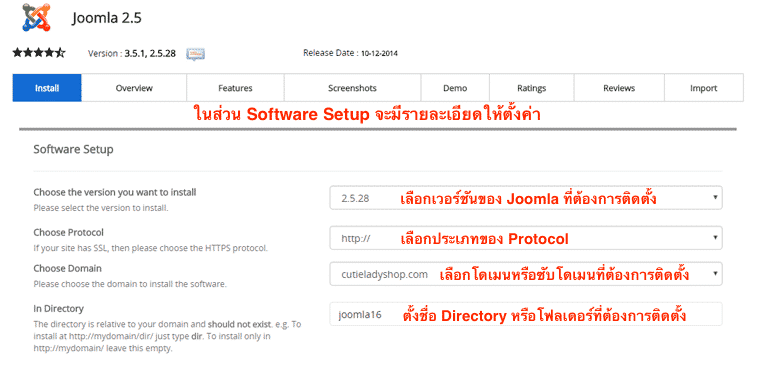View the Screenshots tab
Screen dimensions: 757x365
tap(352, 88)
